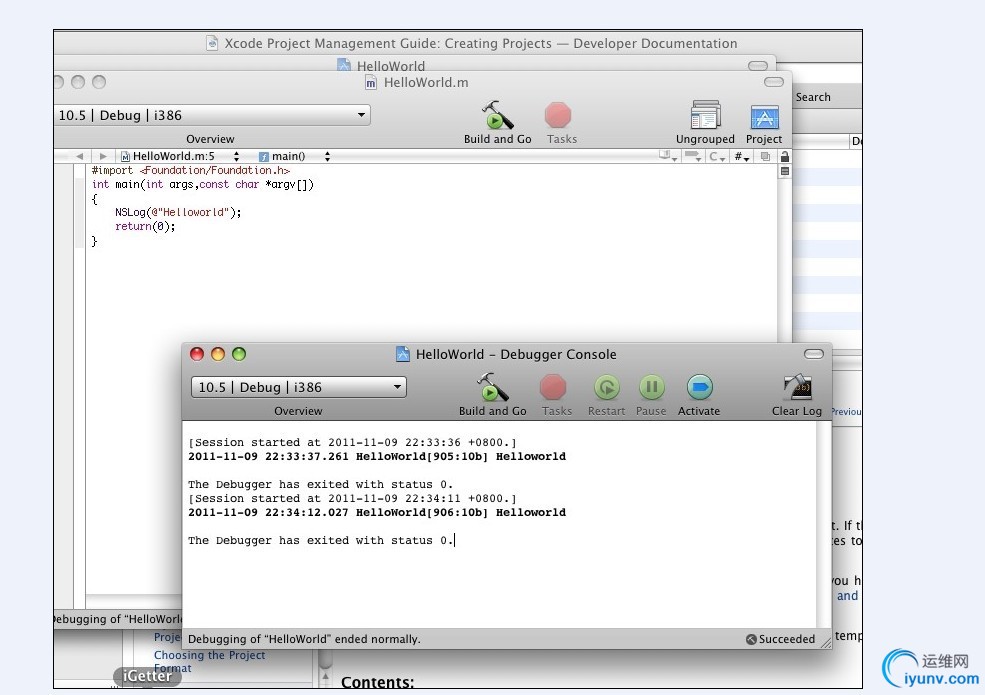Image resolution: width=985 pixels, height=695 pixels.
Task: Click the split editor icon below the lock
Action: click(785, 171)
